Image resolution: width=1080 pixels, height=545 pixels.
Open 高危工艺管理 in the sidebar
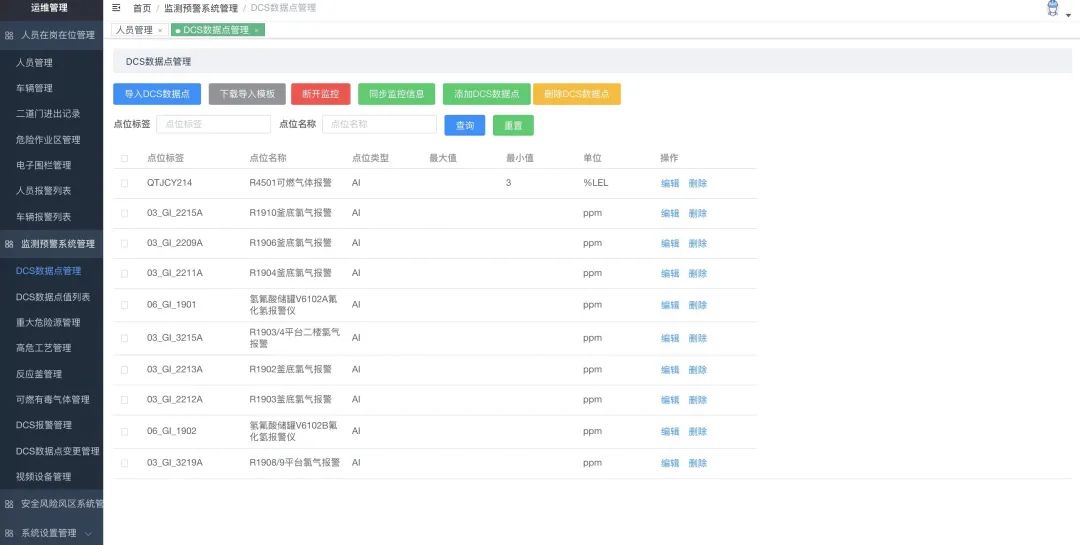[x=43, y=348]
